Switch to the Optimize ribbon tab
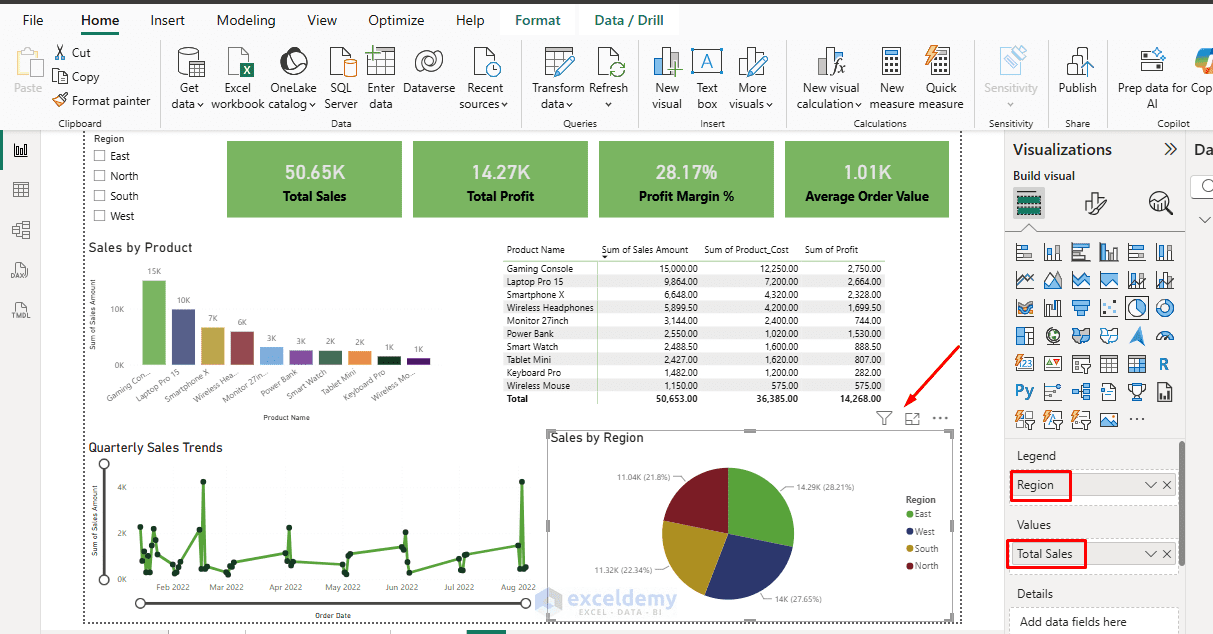This screenshot has width=1213, height=634. tap(396, 20)
